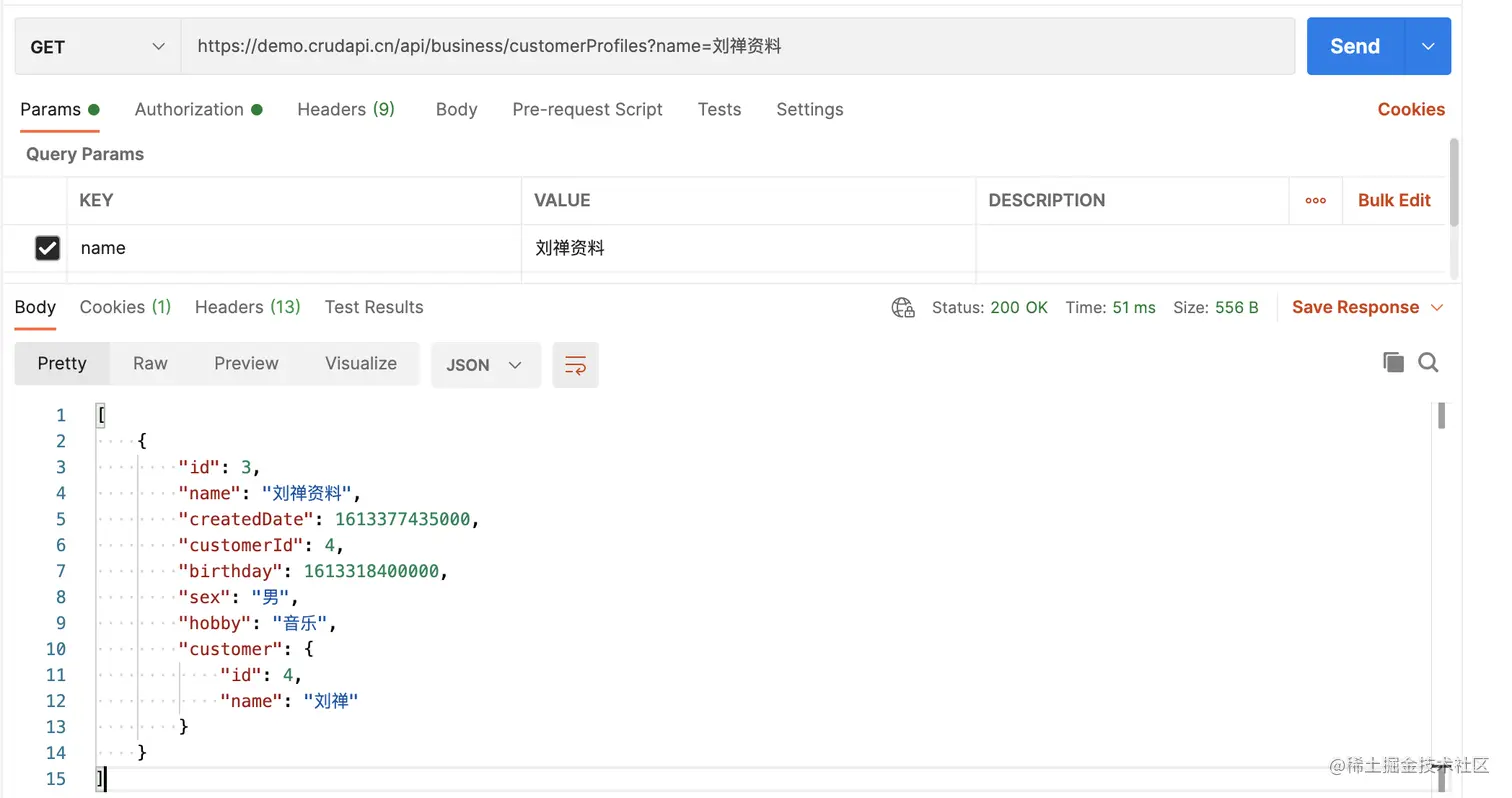Click the "hobby": "音乐" line
Screen dimensions: 1512x798
257,623
